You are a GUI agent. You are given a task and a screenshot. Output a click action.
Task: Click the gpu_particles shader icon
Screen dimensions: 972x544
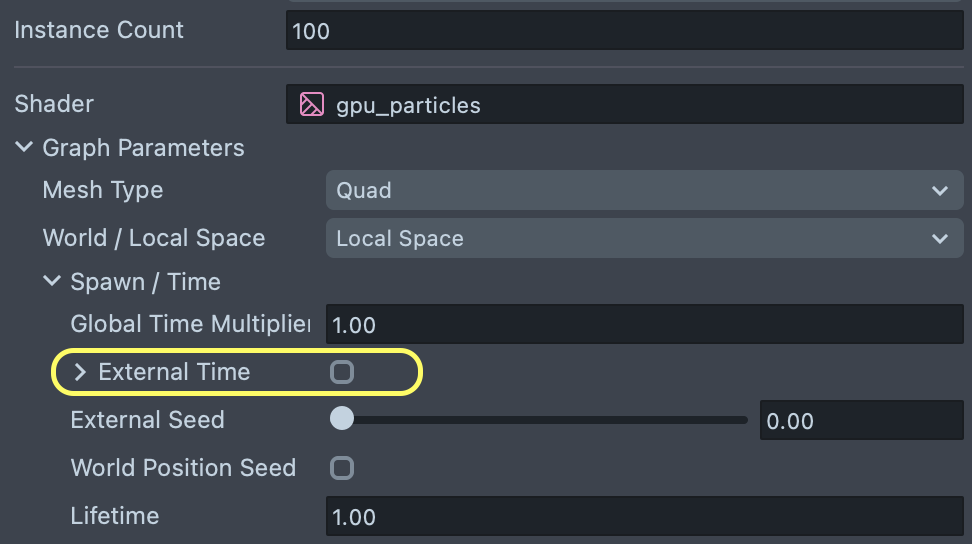coord(312,104)
